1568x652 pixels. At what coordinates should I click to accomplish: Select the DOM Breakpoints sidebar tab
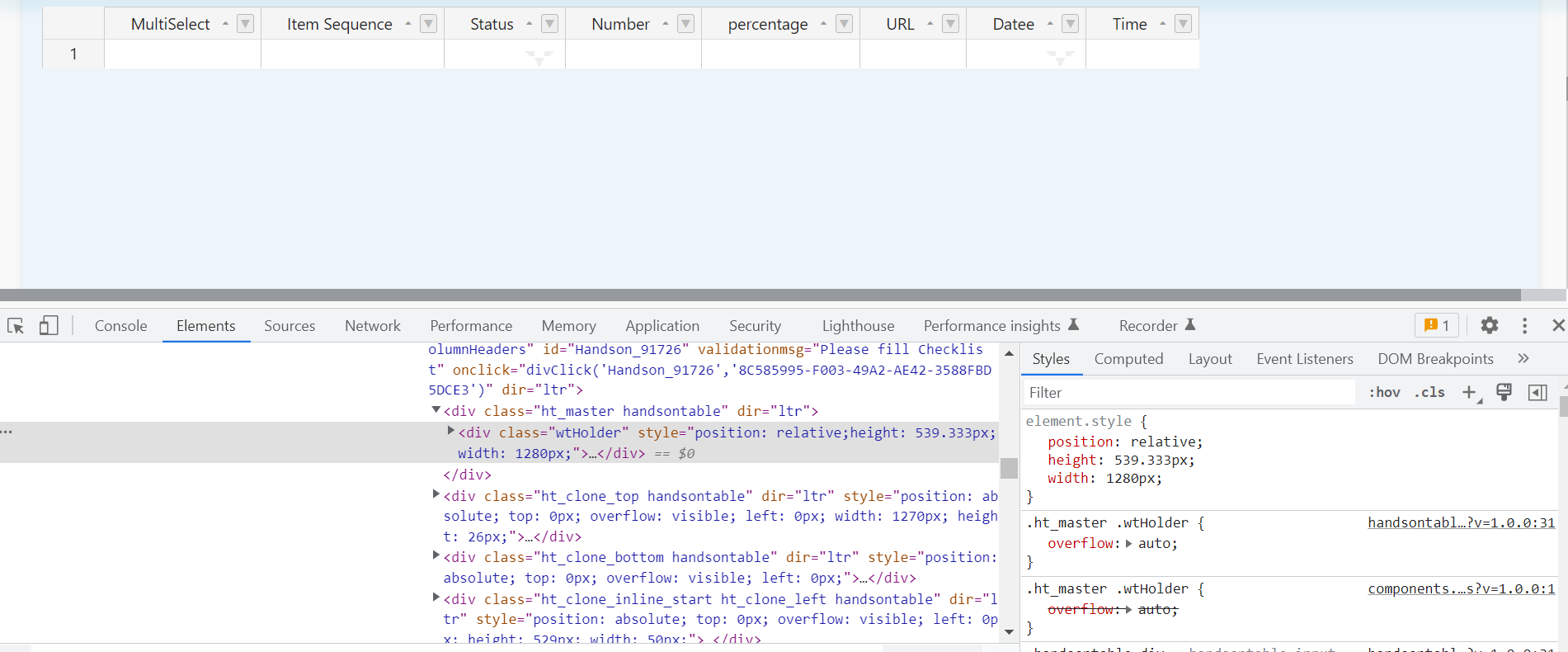tap(1435, 359)
